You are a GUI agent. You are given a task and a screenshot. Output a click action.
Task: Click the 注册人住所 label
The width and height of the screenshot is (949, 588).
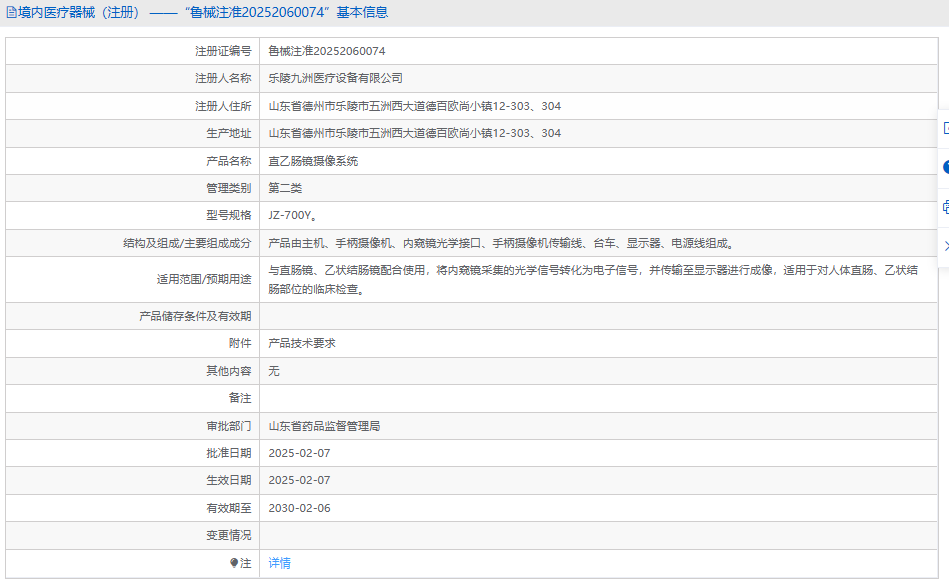pyautogui.click(x=223, y=106)
